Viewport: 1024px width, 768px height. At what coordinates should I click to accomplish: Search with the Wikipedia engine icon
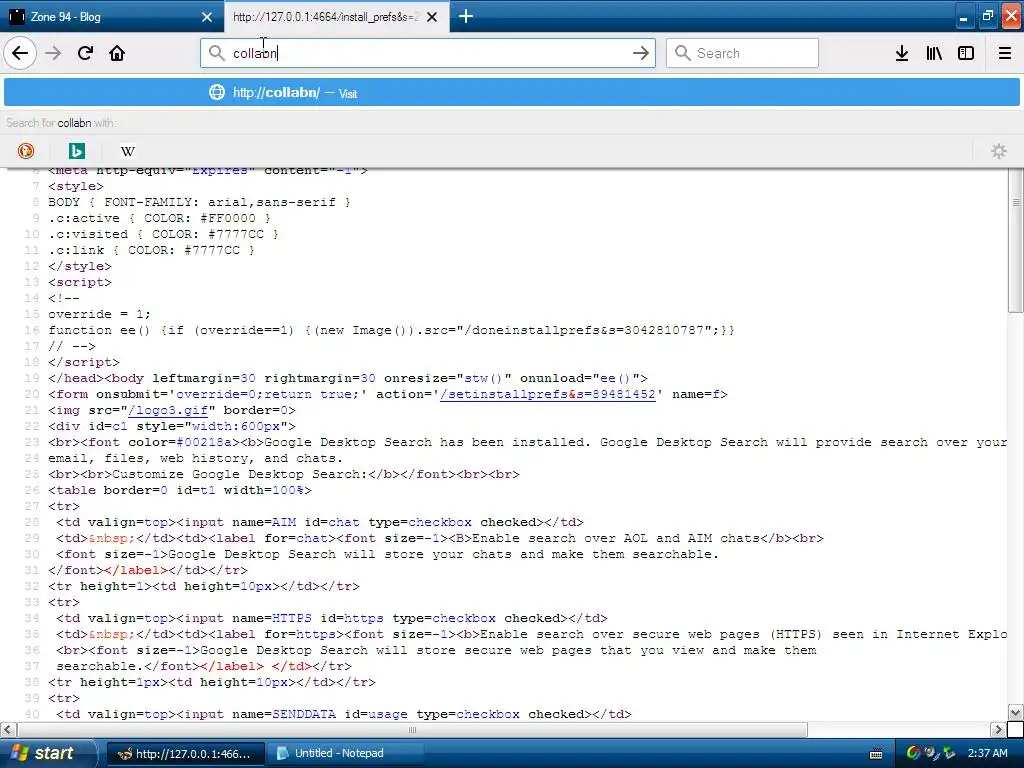[127, 151]
